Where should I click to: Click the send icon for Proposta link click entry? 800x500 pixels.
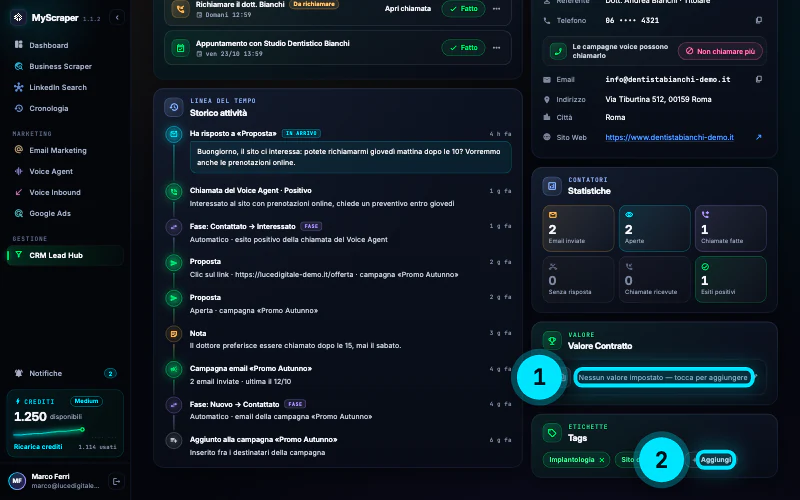click(x=173, y=263)
